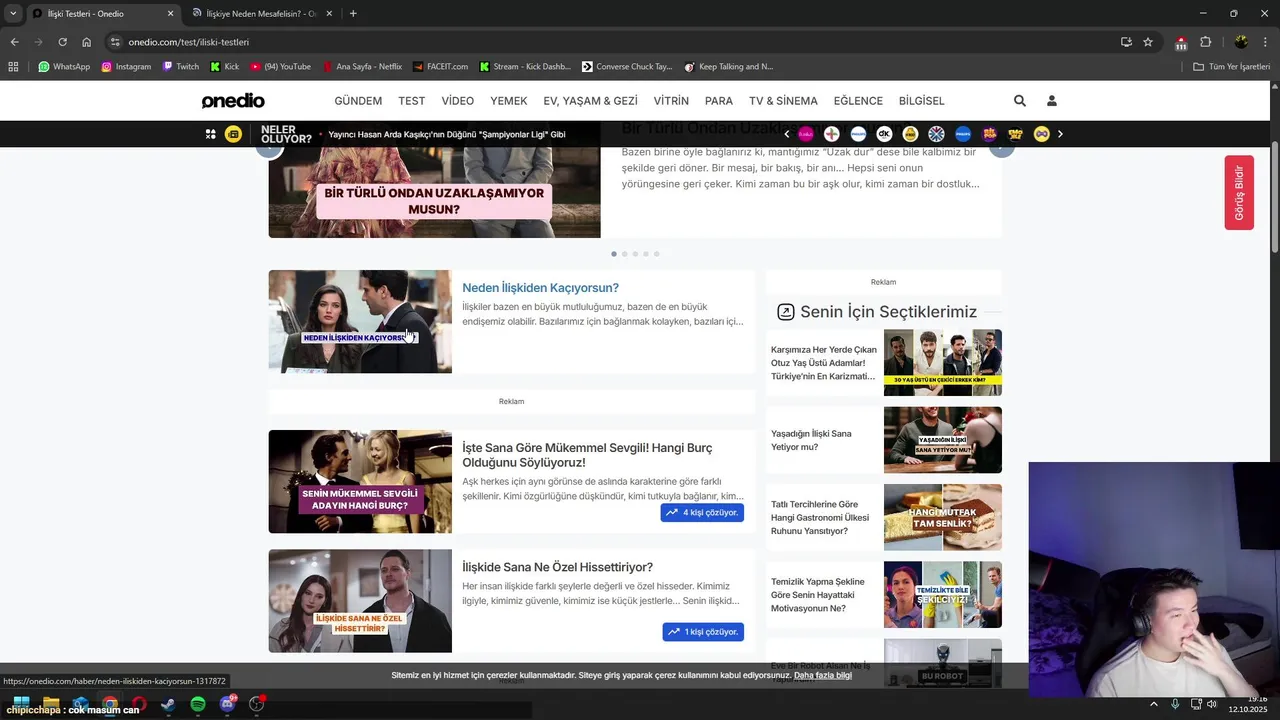This screenshot has height=720, width=1280.
Task: Click the Chrome profile avatar
Action: 1241,42
